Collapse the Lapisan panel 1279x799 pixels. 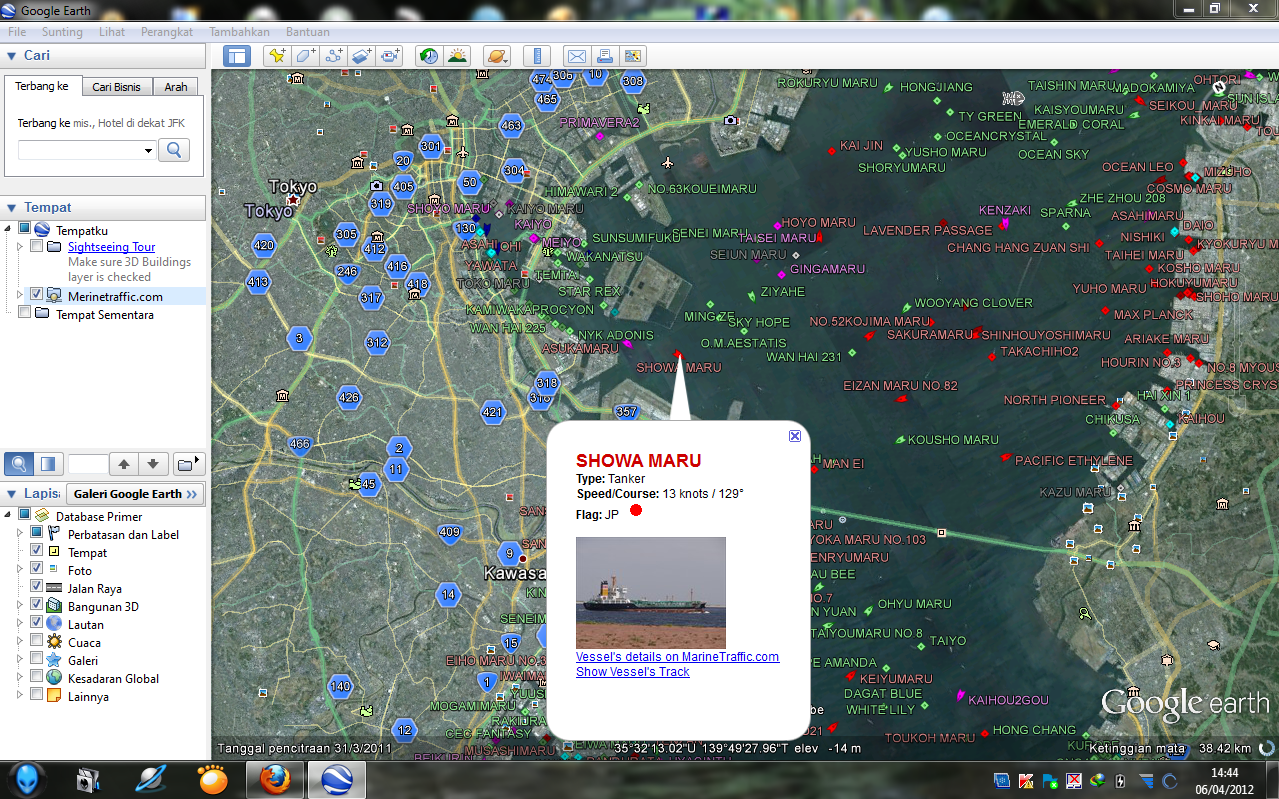(x=12, y=494)
